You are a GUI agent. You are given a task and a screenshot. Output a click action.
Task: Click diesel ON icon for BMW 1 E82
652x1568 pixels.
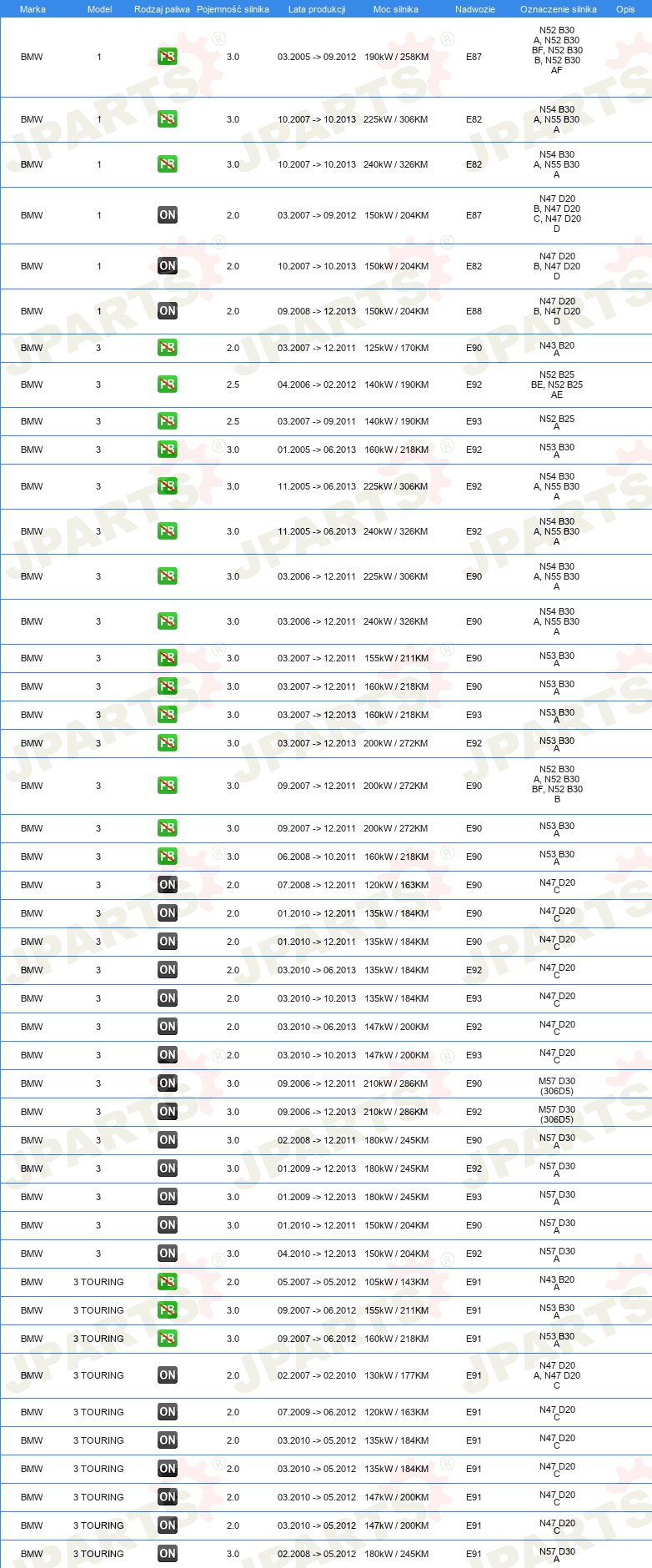coord(168,266)
